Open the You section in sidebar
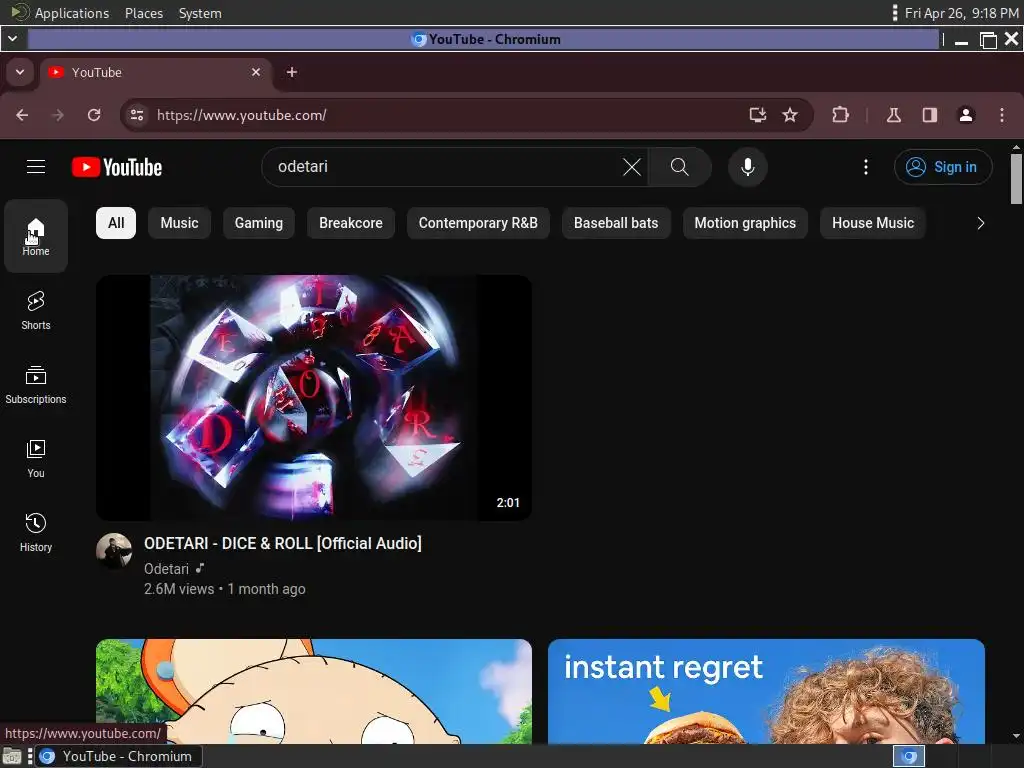The width and height of the screenshot is (1024, 768). (36, 458)
